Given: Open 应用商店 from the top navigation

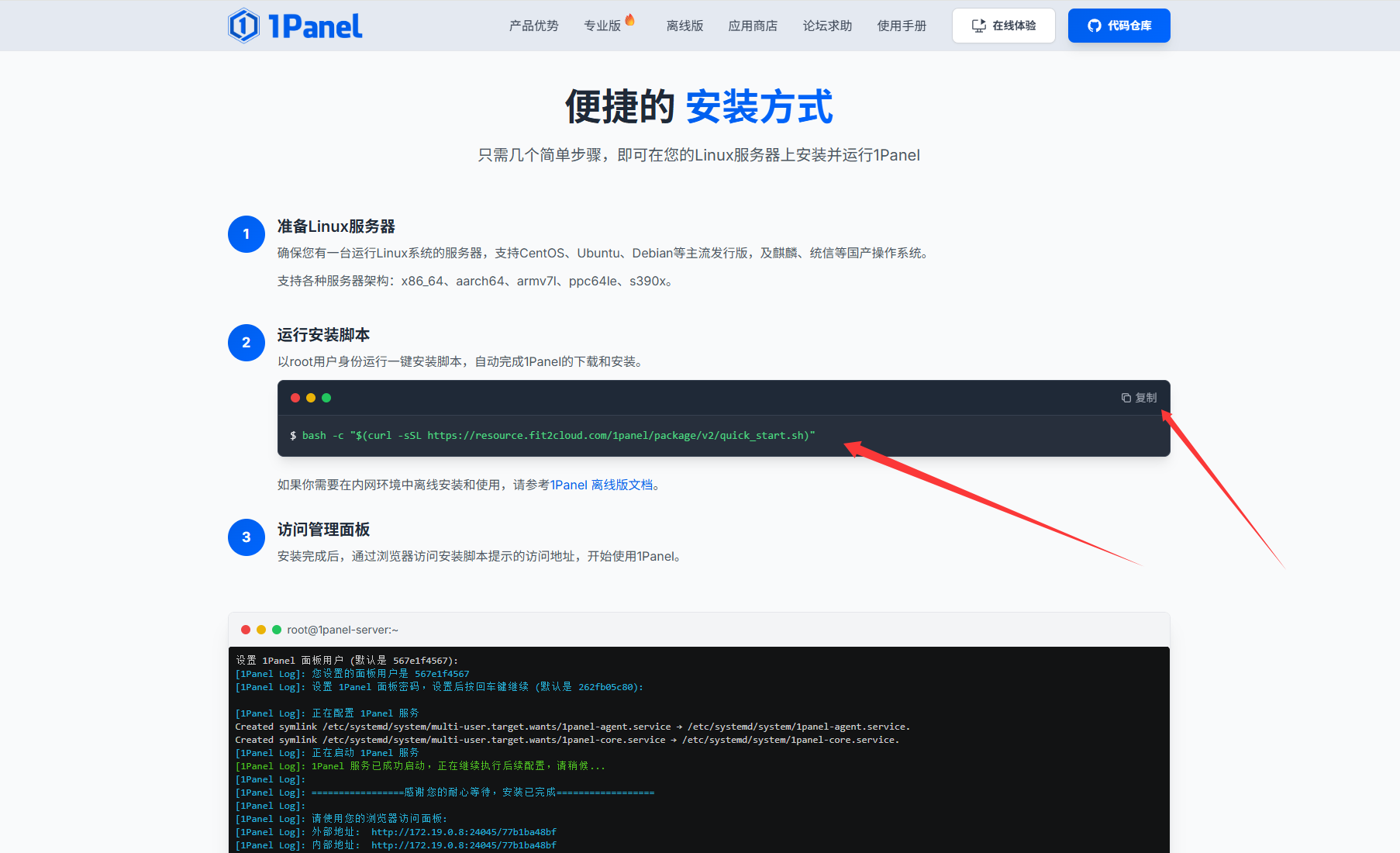Looking at the screenshot, I should [753, 26].
